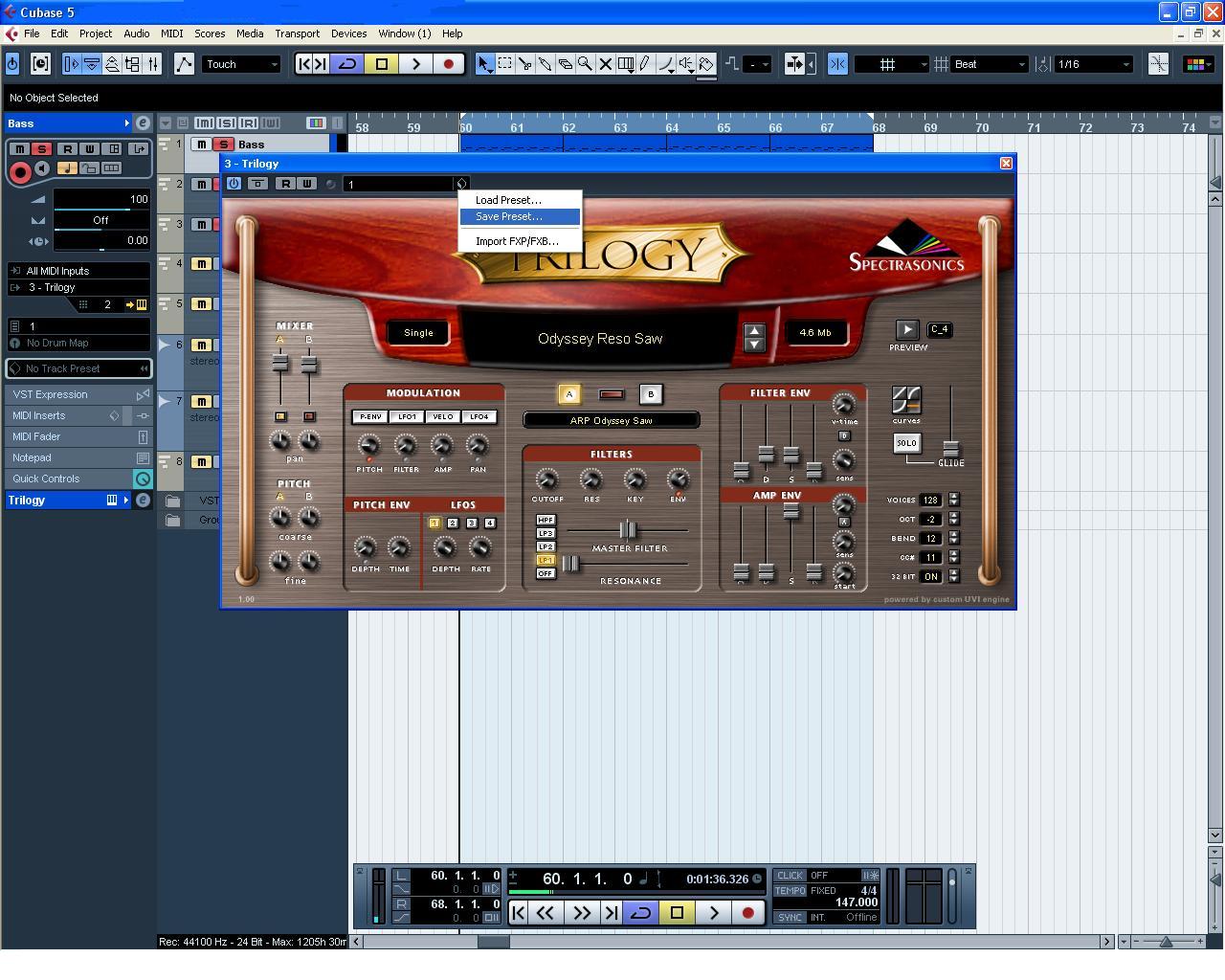Screen dimensions: 1225x980
Task: Open the MIDI Inserts section
Action: pos(78,415)
